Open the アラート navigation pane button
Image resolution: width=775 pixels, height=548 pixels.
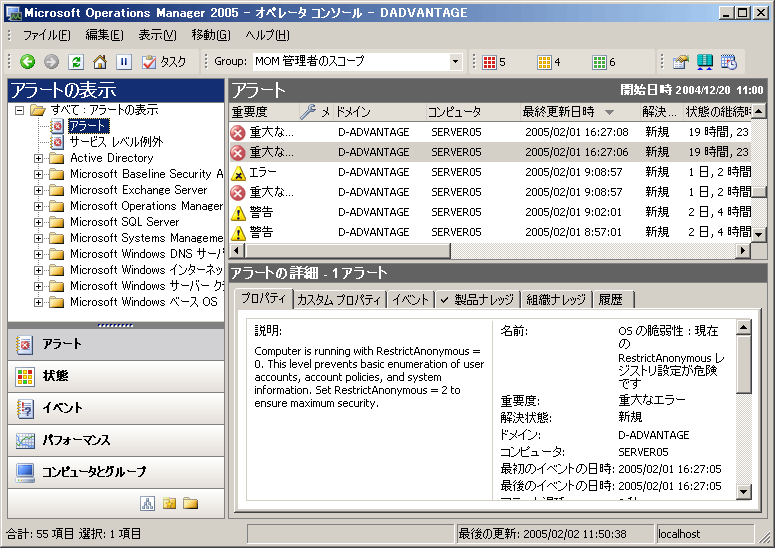[x=116, y=344]
